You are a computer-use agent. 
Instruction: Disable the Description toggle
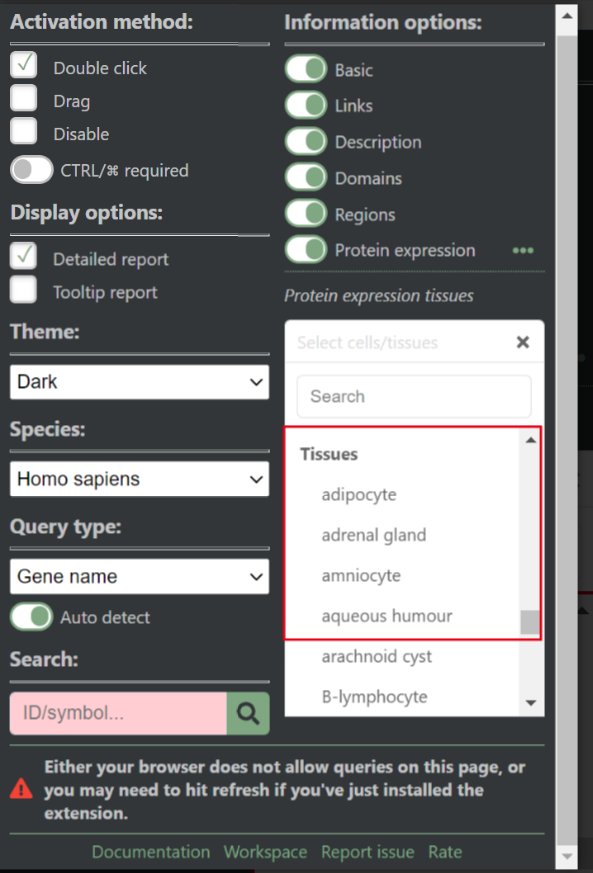306,141
